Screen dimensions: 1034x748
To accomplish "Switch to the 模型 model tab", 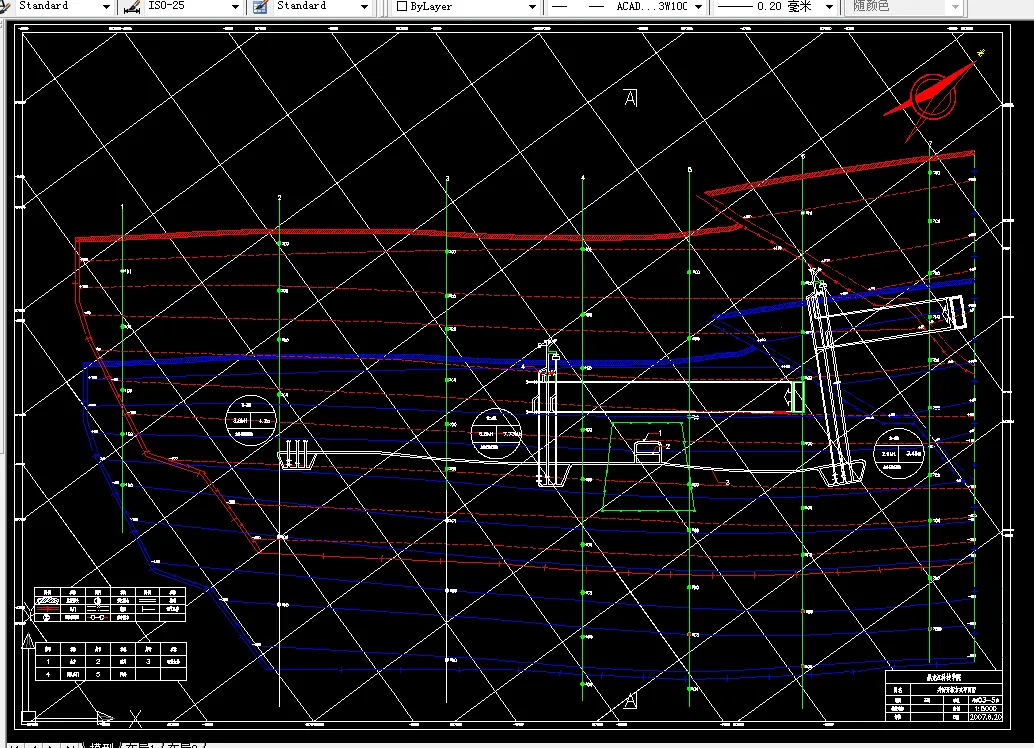I will pyautogui.click(x=102, y=745).
